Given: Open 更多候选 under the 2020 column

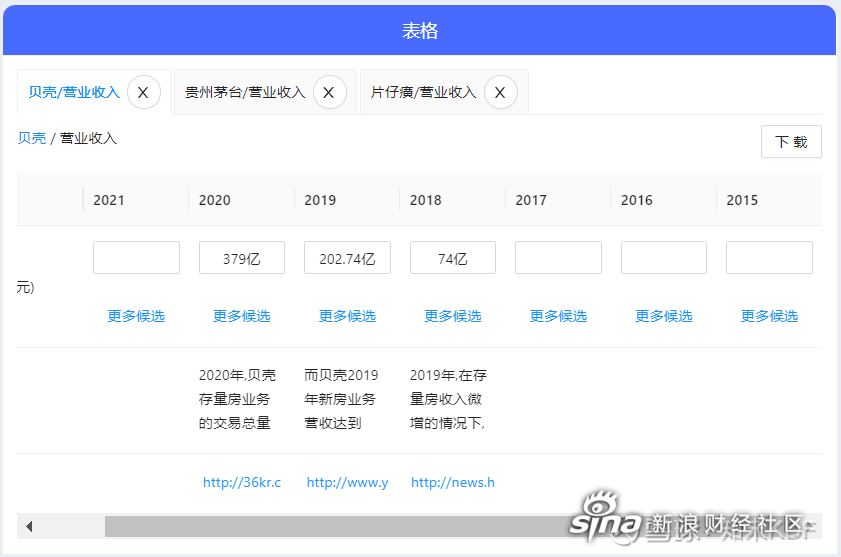Looking at the screenshot, I should [x=242, y=316].
